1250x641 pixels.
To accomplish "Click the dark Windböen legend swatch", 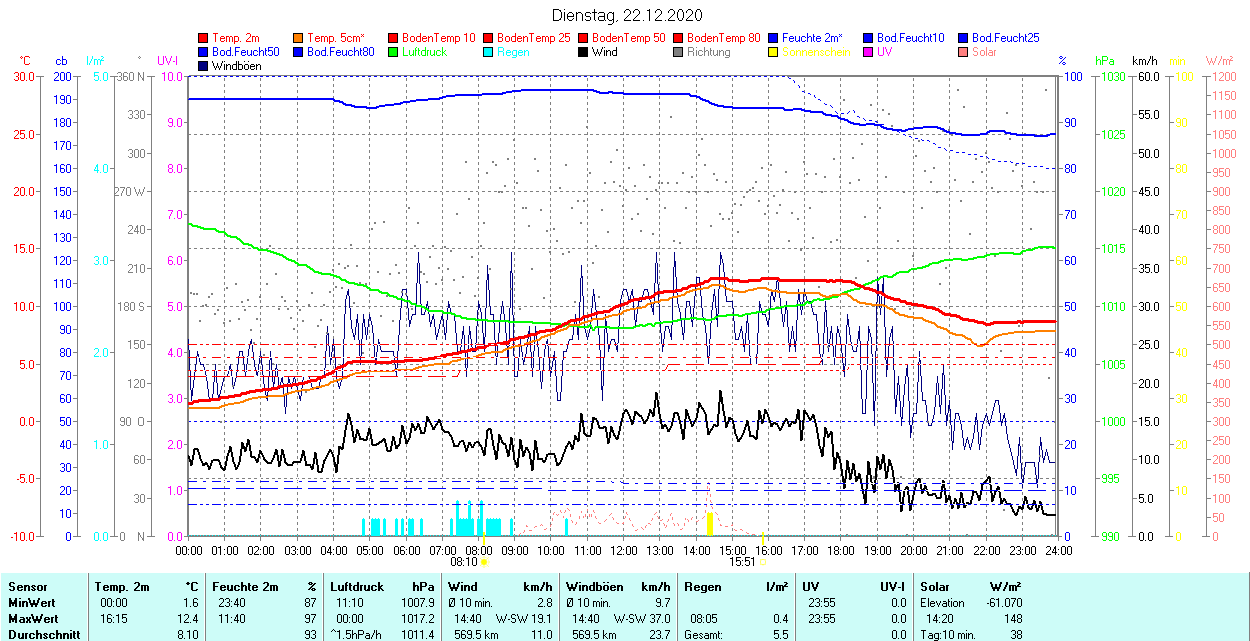I will [204, 66].
